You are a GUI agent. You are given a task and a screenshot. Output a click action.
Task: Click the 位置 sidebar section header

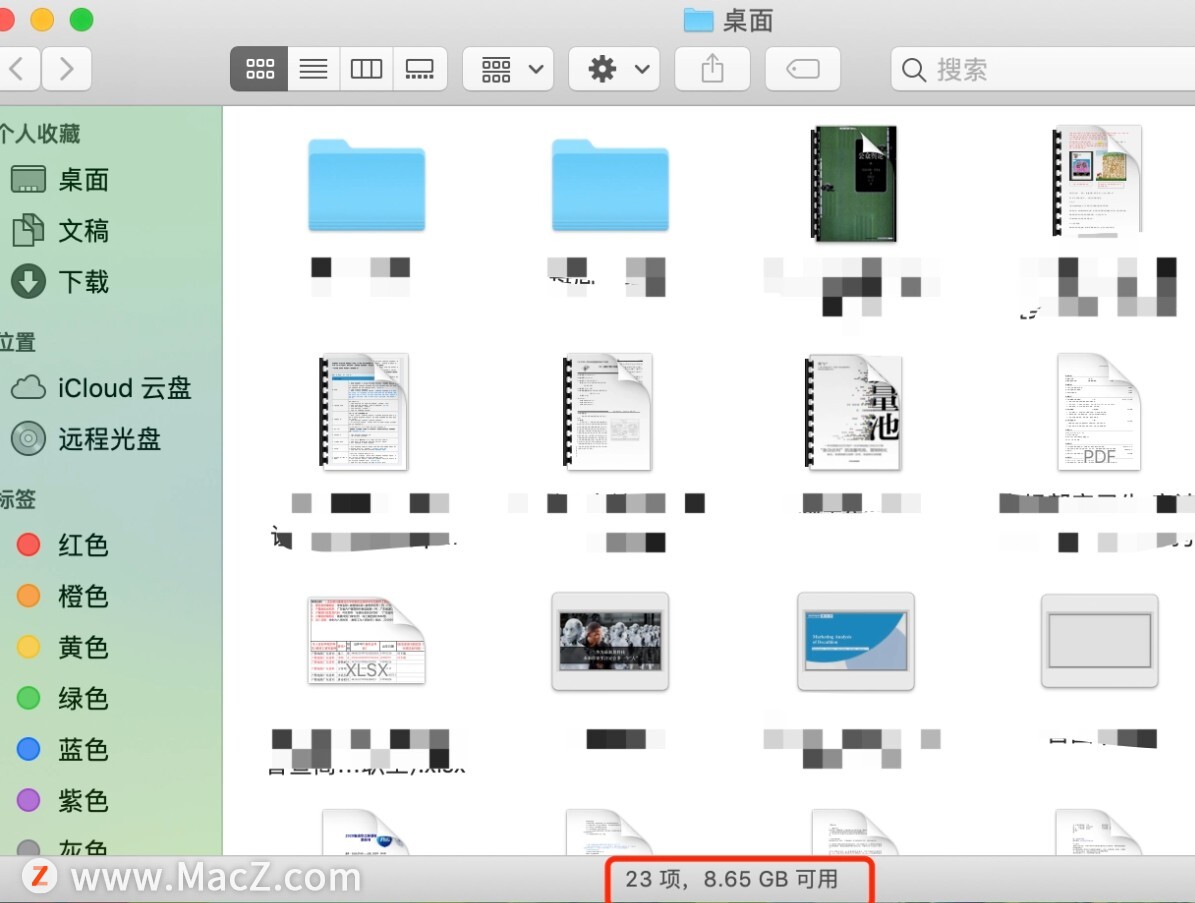[18, 342]
